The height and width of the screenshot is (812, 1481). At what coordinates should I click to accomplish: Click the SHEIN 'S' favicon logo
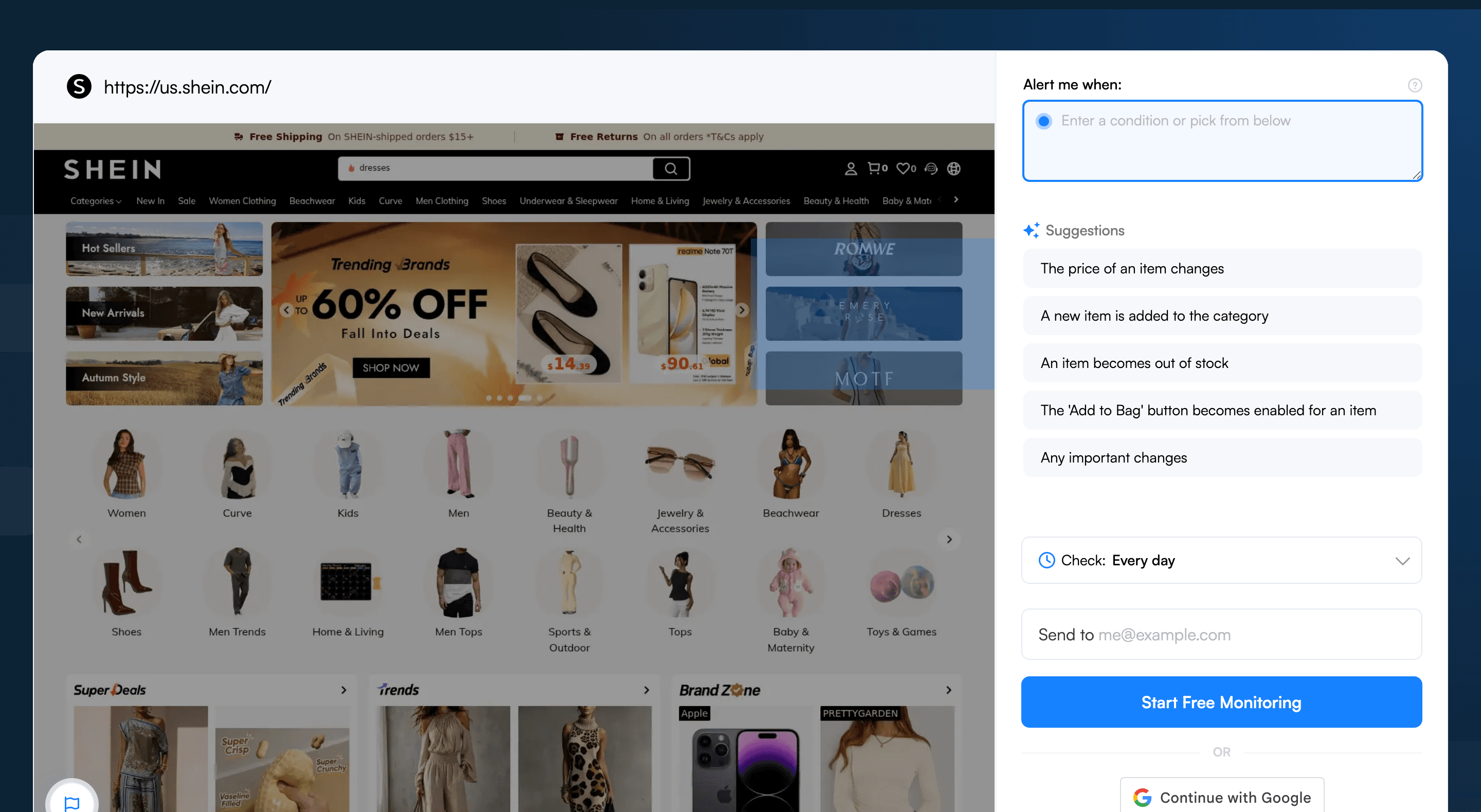79,87
